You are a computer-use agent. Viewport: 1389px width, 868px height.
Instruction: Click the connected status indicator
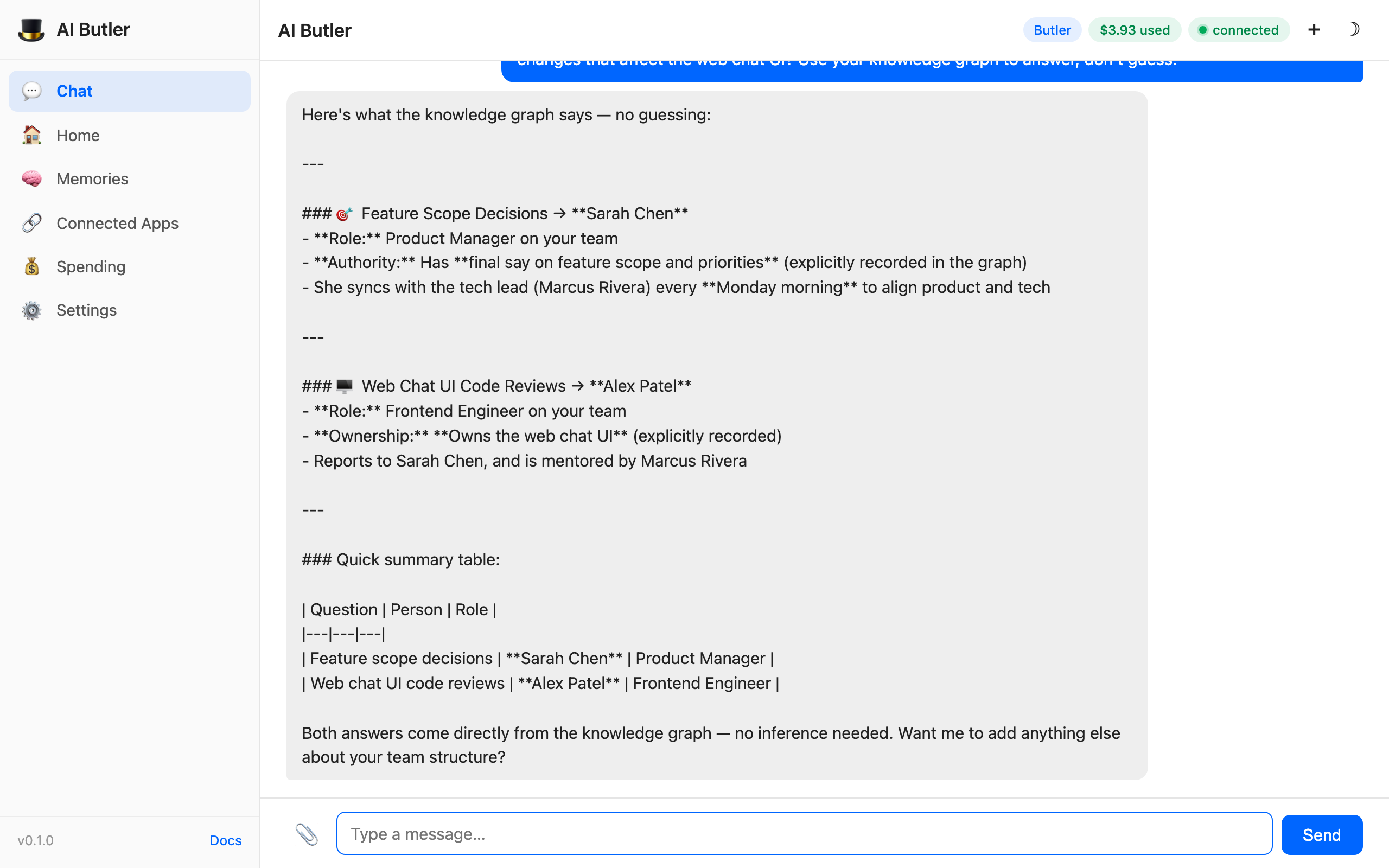pos(1239,30)
